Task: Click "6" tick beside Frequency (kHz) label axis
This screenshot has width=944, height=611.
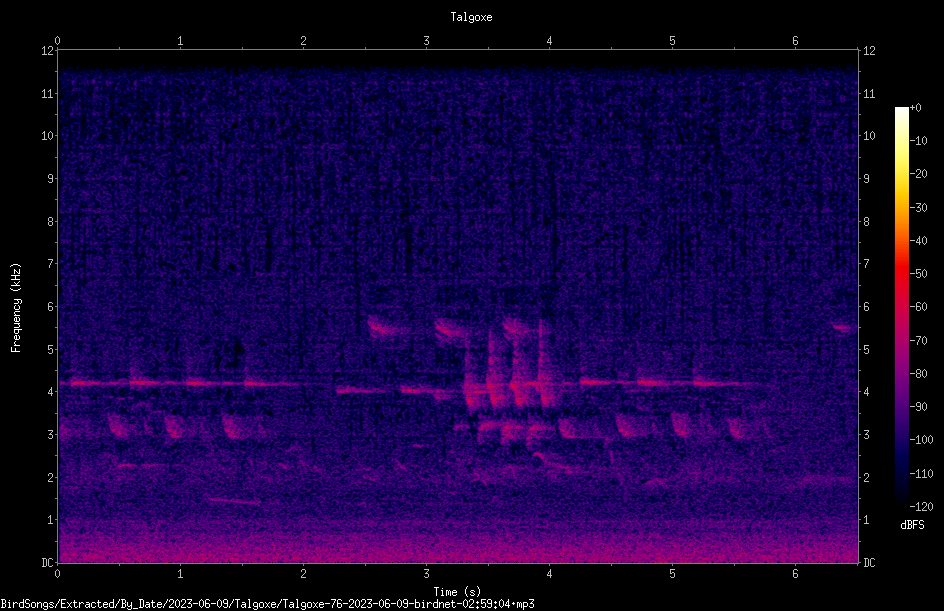Action: 50,307
